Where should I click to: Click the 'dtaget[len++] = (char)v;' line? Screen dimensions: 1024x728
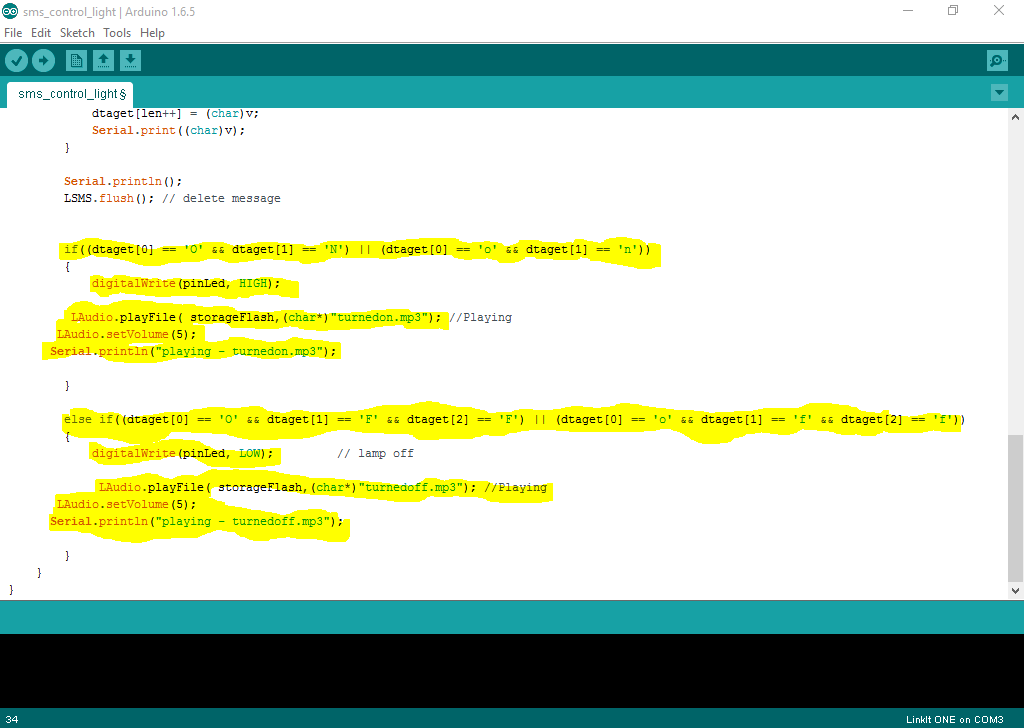pos(175,113)
